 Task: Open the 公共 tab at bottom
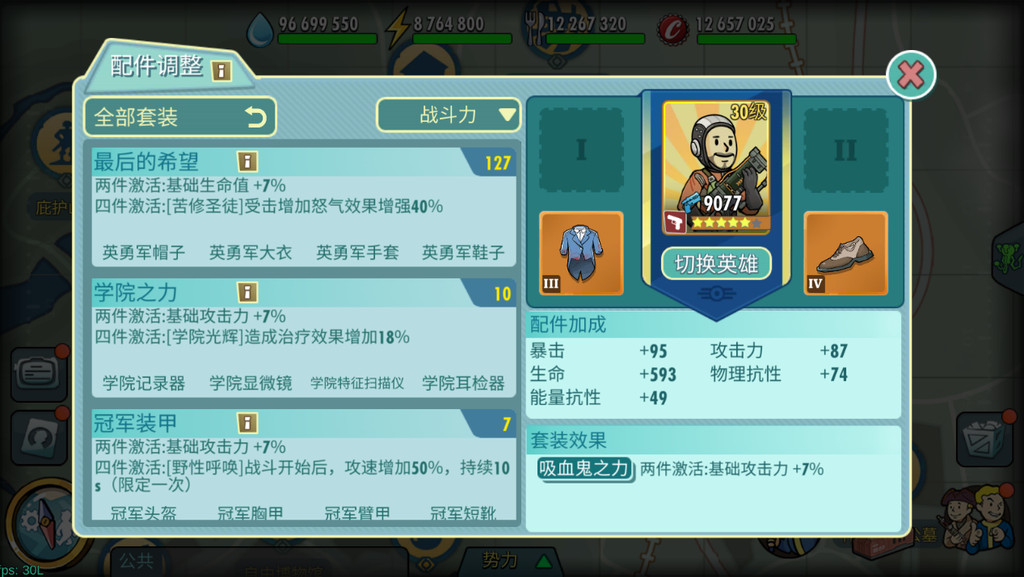point(137,561)
